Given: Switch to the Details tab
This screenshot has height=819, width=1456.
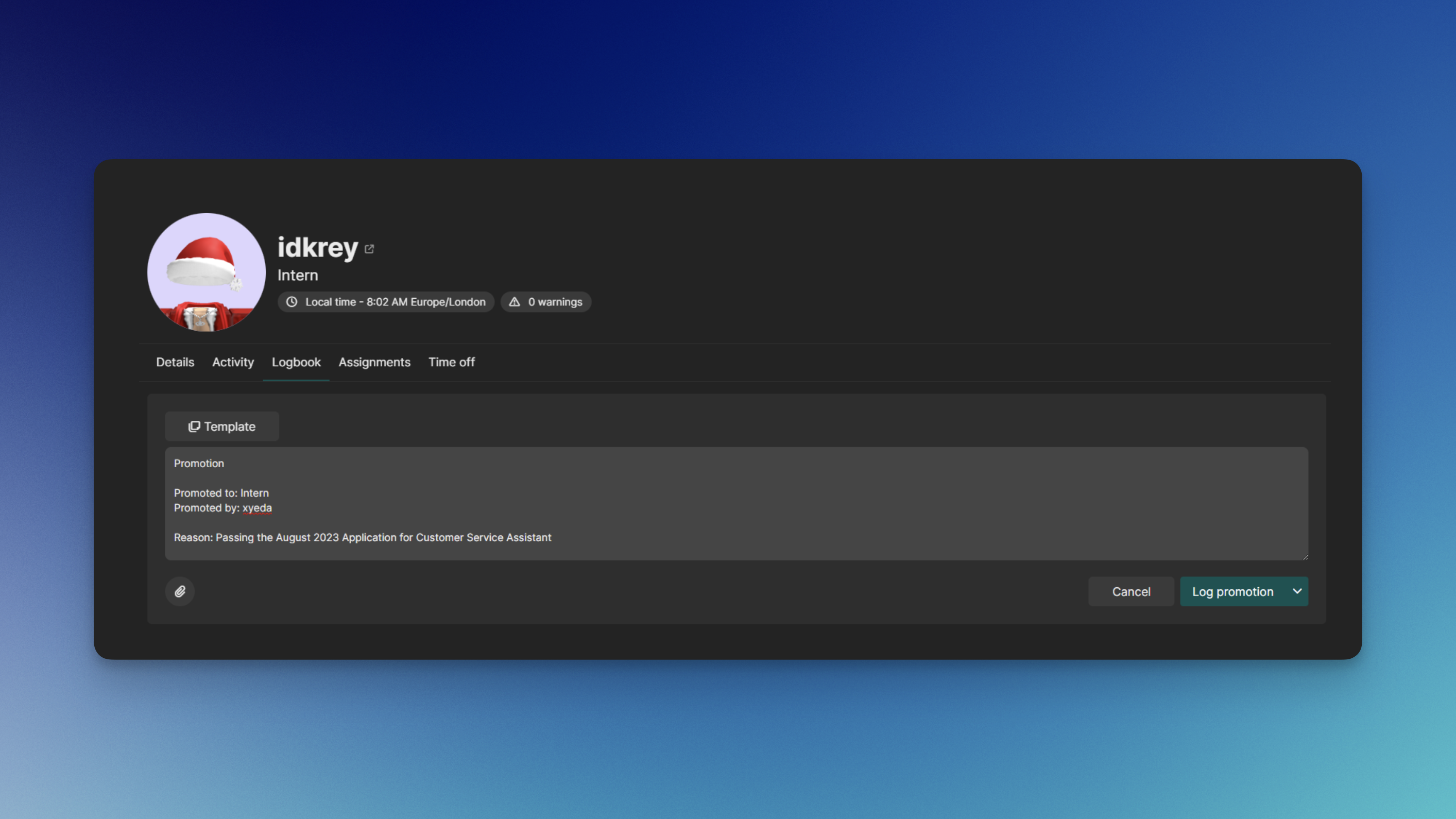Looking at the screenshot, I should 175,362.
